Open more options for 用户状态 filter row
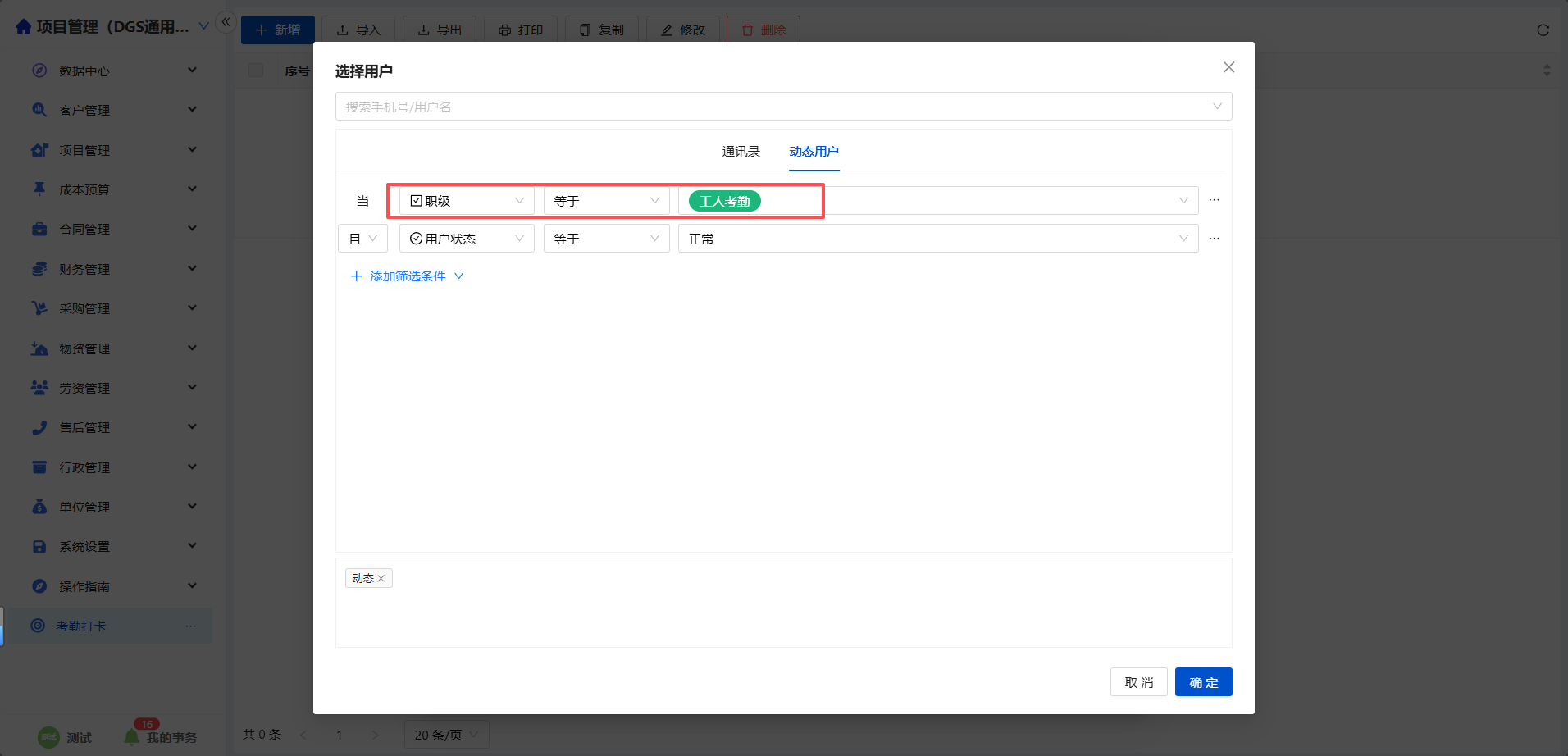 coord(1214,239)
